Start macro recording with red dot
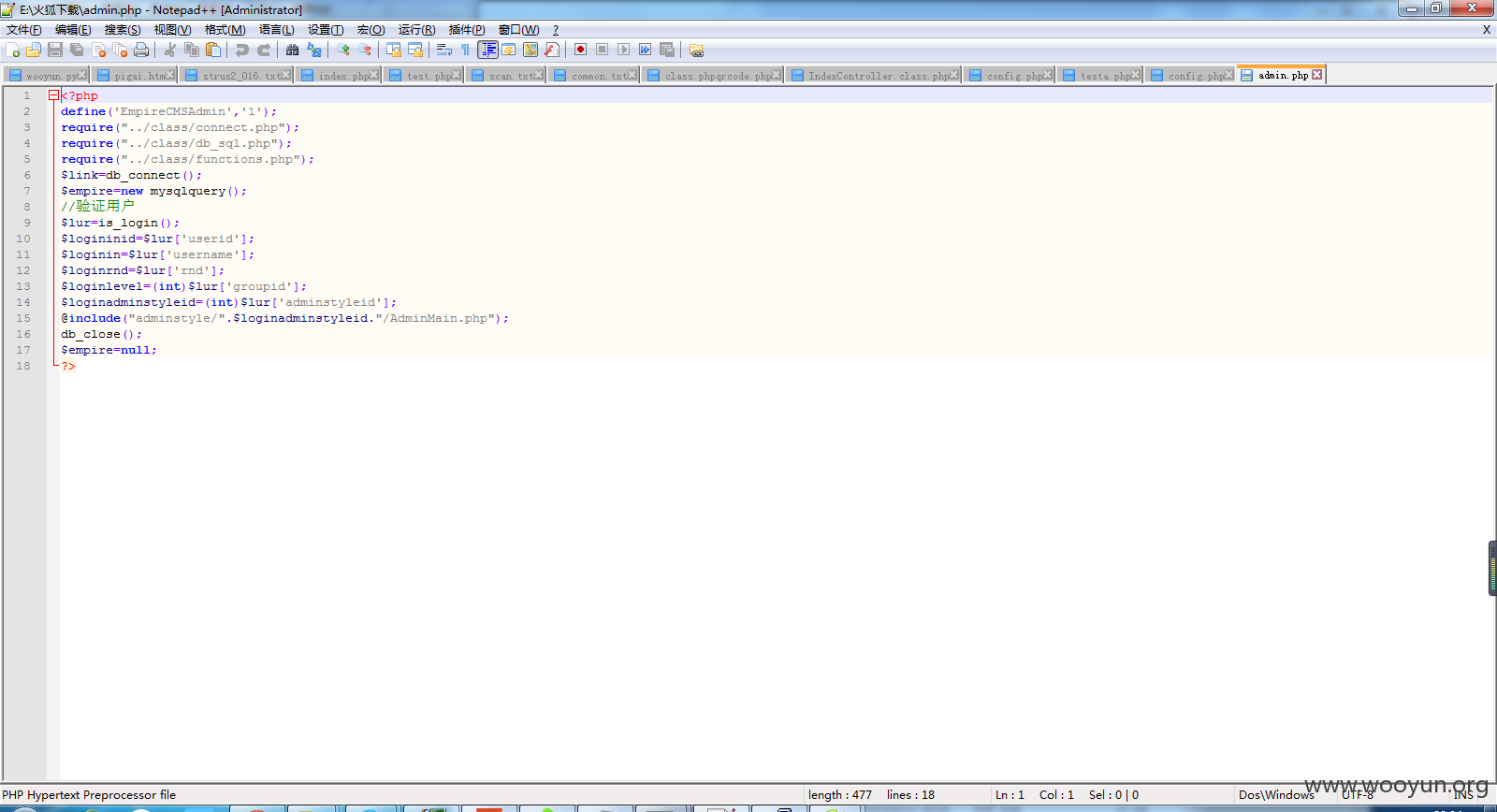The image size is (1497, 812). pyautogui.click(x=581, y=50)
